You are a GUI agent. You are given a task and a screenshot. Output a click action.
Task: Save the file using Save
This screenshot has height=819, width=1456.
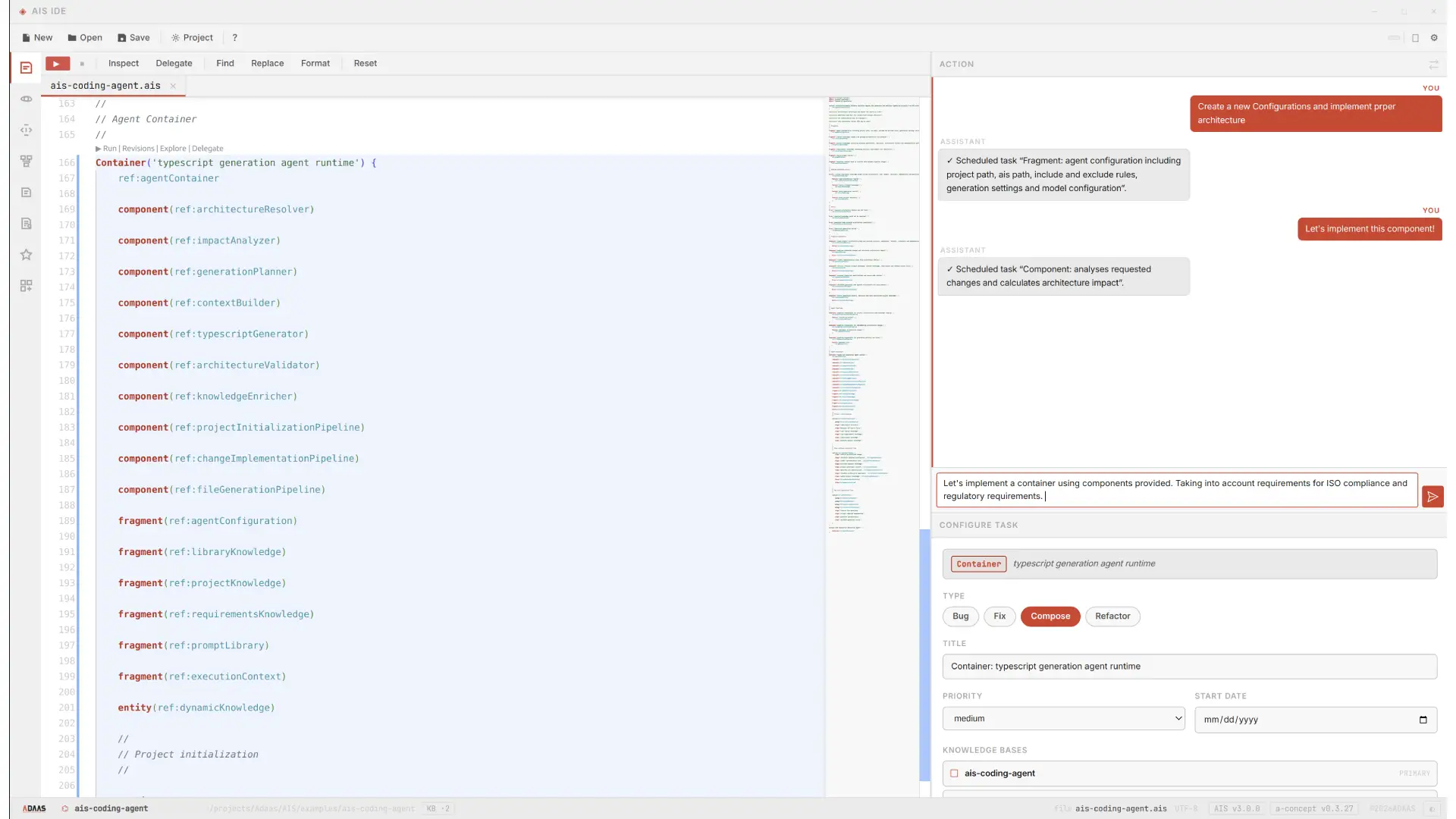pyautogui.click(x=133, y=38)
